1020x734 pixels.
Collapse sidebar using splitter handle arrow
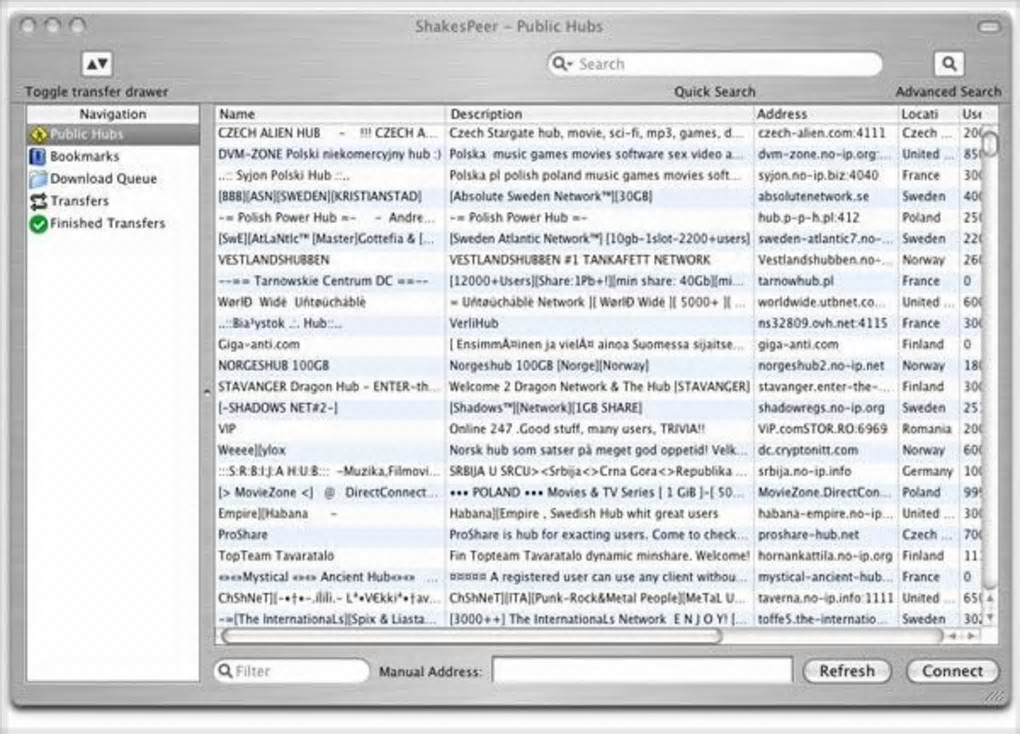click(207, 392)
